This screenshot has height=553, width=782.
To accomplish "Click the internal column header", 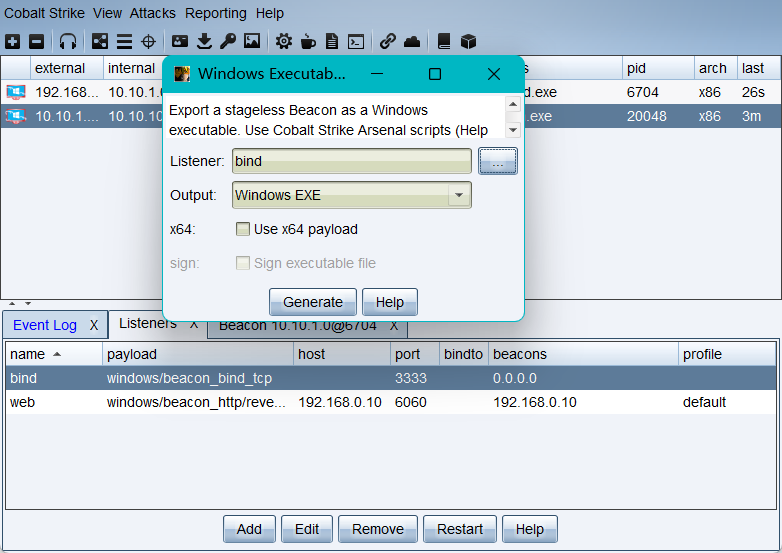I will (133, 68).
